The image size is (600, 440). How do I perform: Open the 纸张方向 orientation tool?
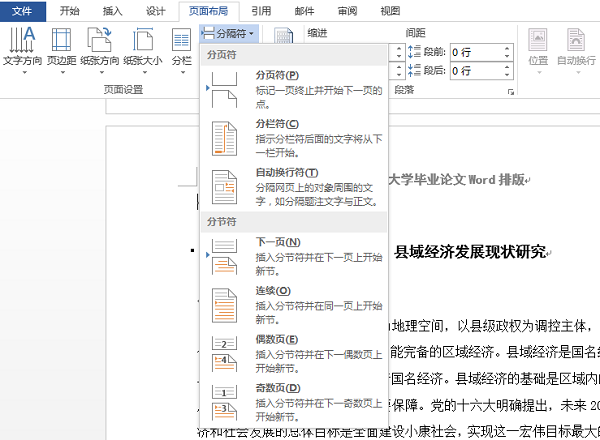coord(99,50)
